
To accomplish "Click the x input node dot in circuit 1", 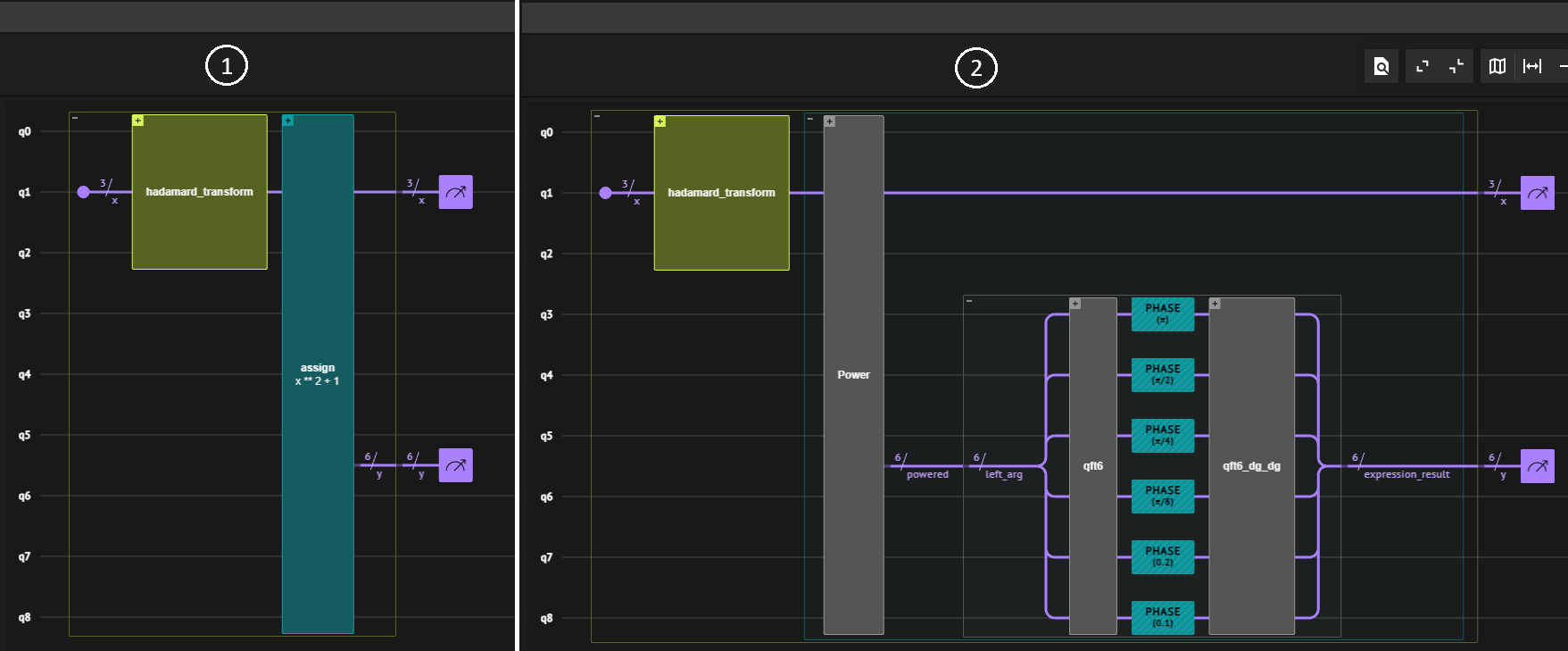I will point(83,192).
